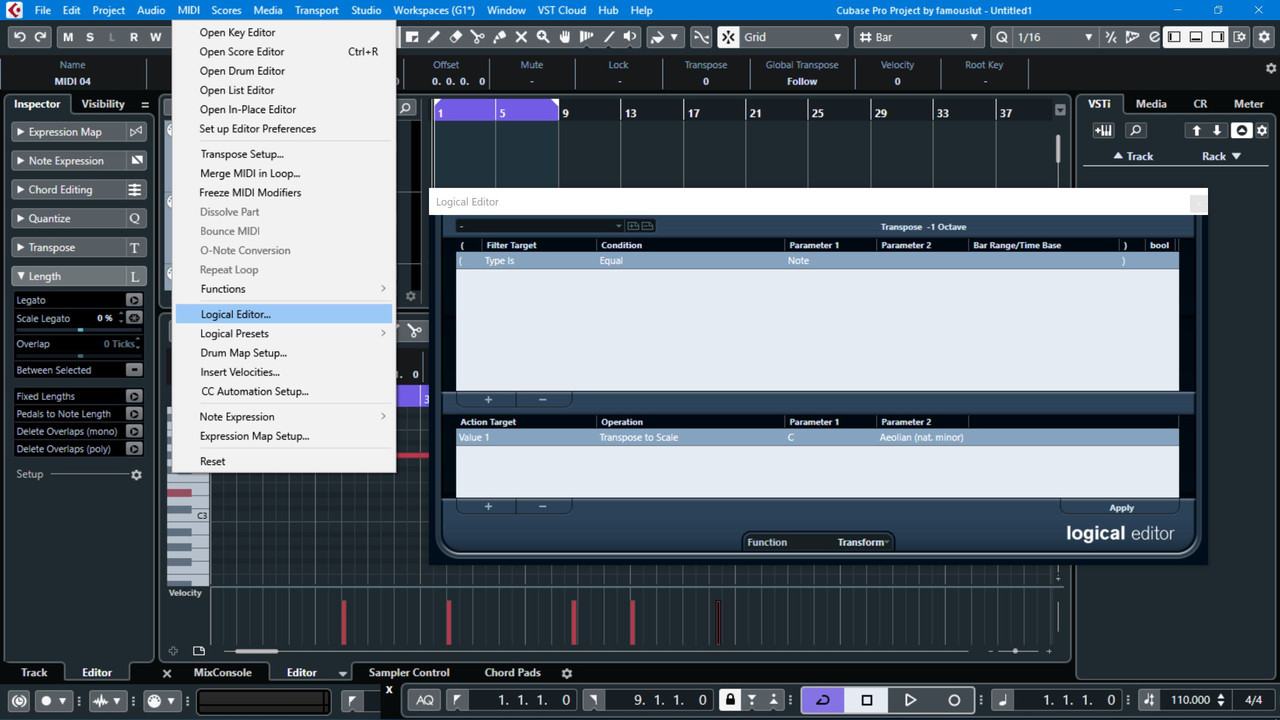Select the Glue tool

[x=499, y=37]
